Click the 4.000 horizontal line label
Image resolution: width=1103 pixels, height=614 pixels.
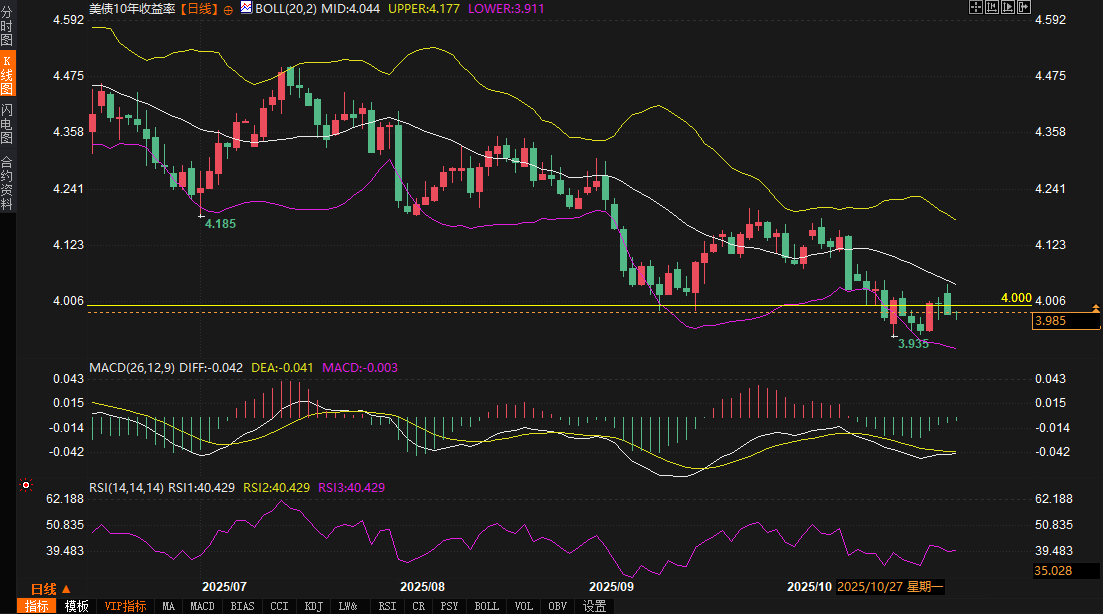point(1016,298)
